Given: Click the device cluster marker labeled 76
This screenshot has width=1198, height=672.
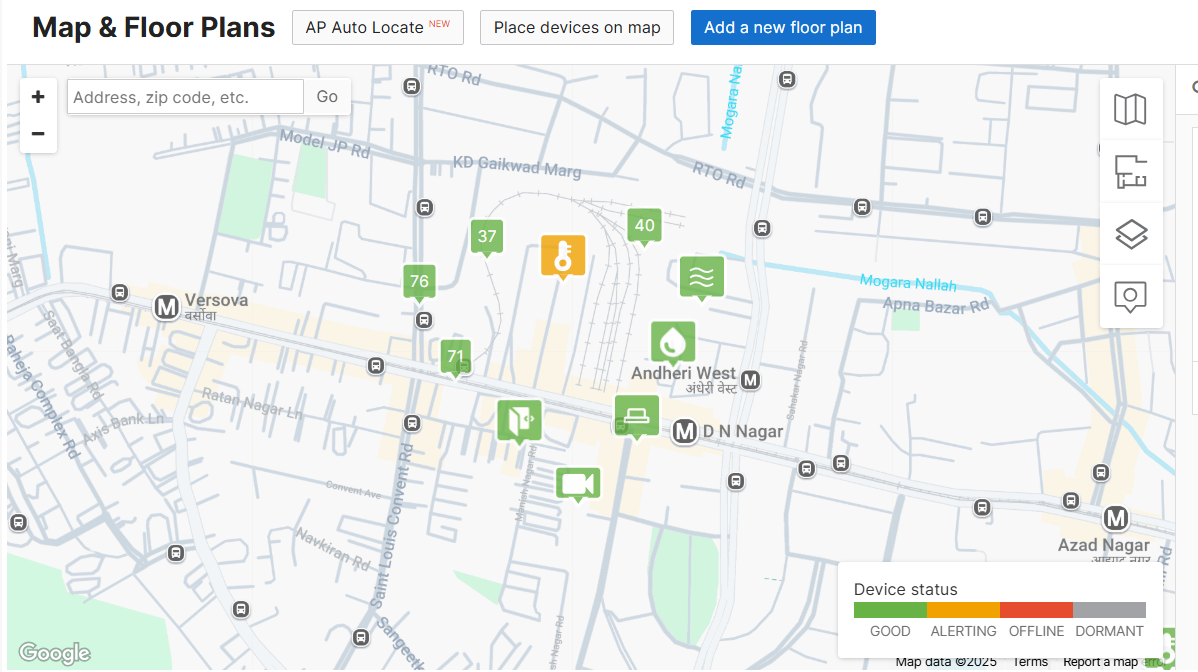Looking at the screenshot, I should point(419,281).
